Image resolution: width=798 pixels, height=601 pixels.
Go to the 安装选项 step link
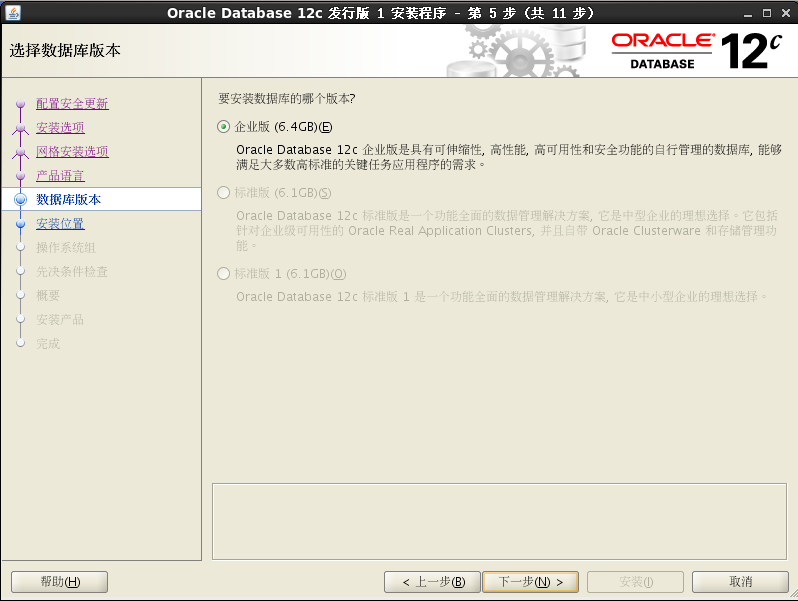(60, 128)
